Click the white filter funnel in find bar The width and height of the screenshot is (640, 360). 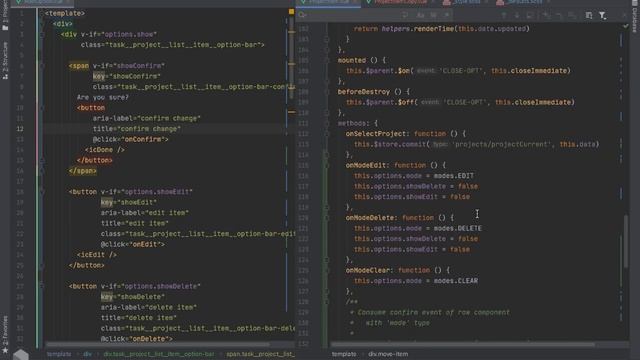[x=602, y=15]
